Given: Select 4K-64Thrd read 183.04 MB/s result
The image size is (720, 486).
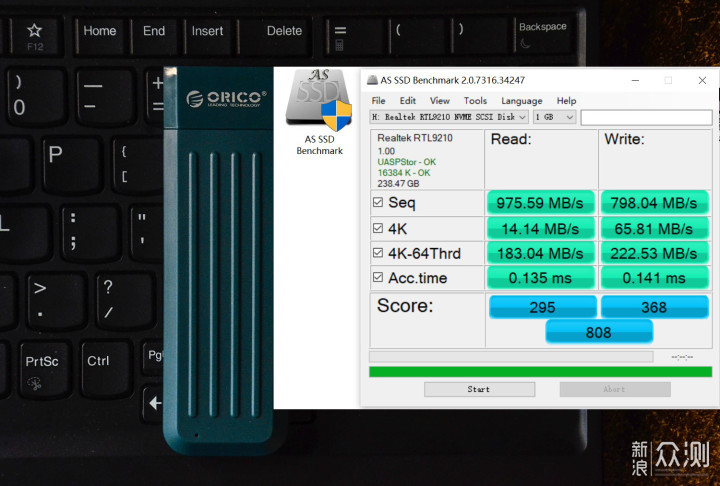Looking at the screenshot, I should point(540,253).
